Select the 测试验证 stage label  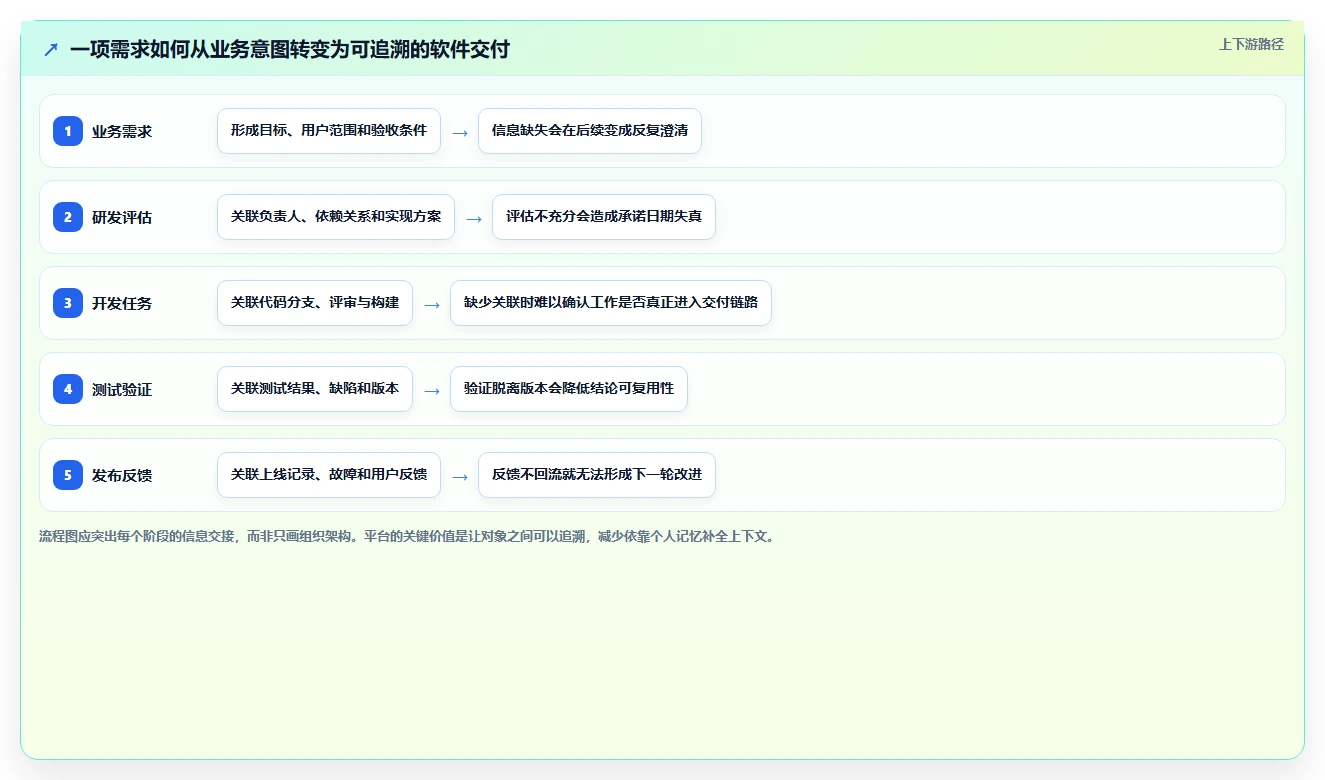tap(122, 389)
